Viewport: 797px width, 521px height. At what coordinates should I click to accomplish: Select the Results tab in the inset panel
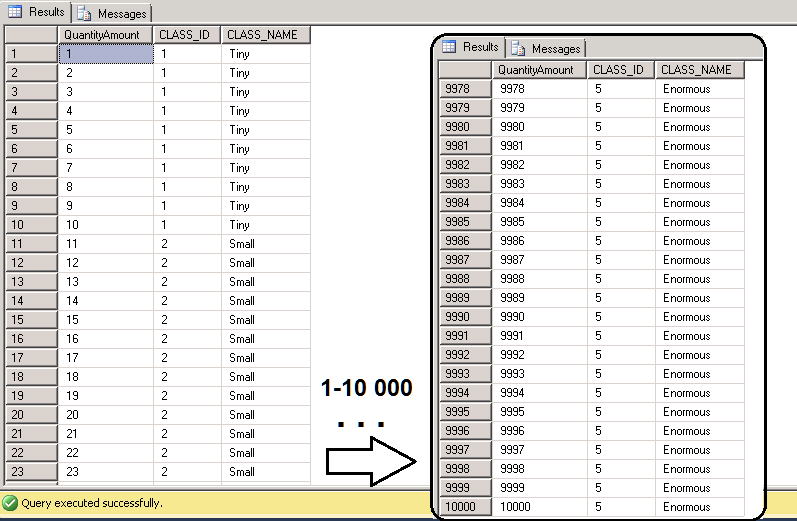click(x=471, y=47)
